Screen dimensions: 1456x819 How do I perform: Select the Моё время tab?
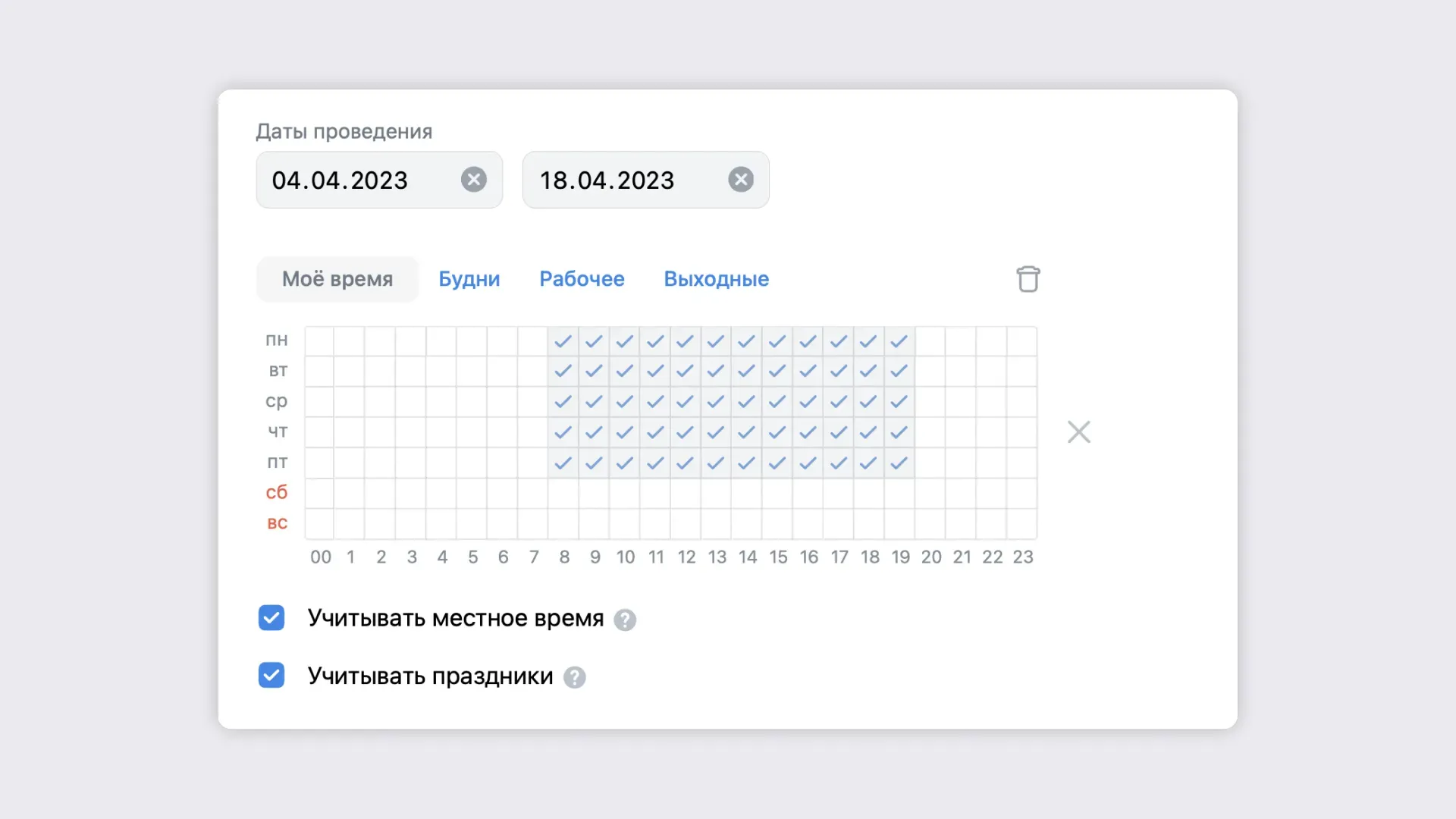click(337, 279)
